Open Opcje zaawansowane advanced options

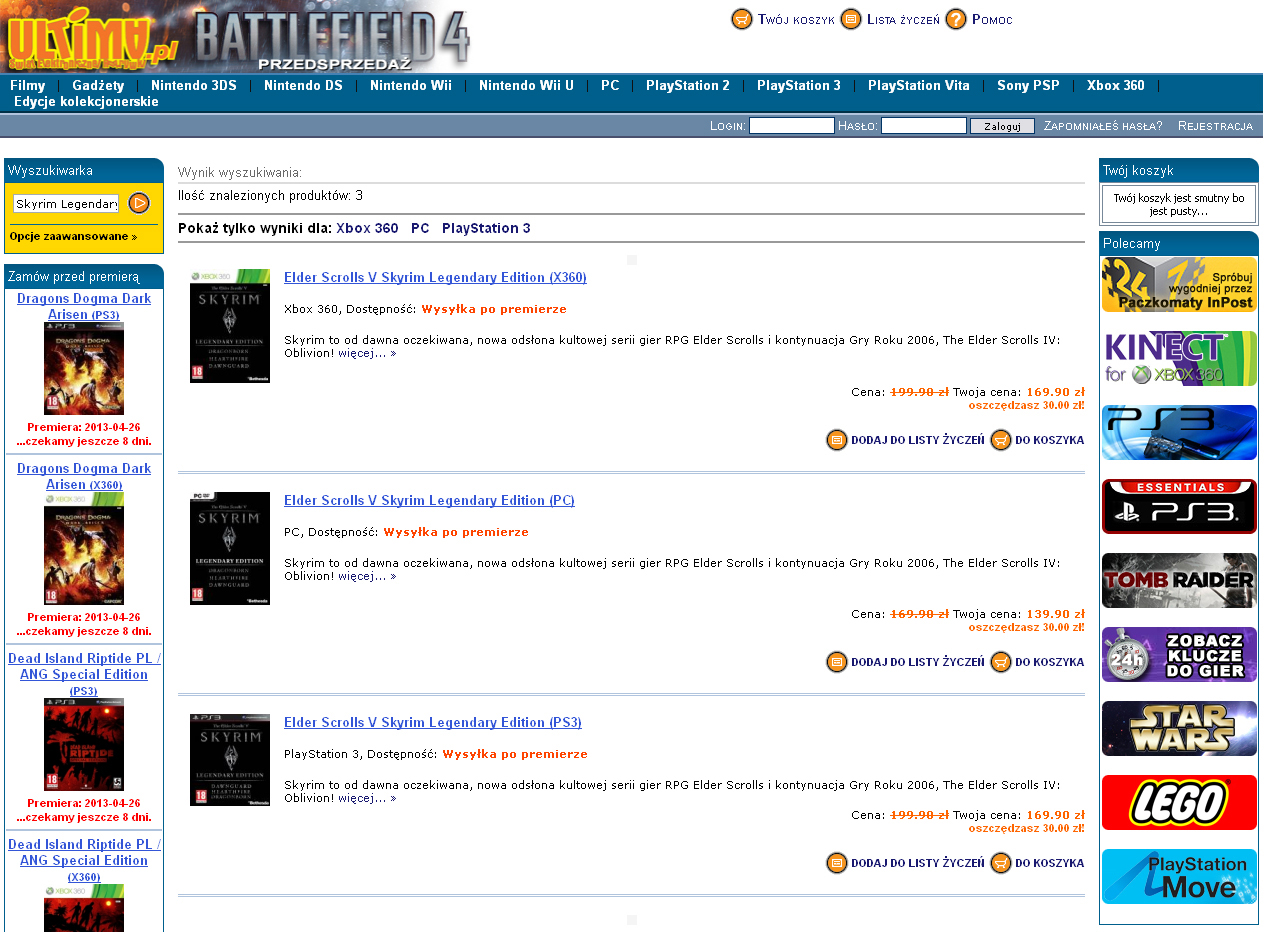tap(73, 237)
